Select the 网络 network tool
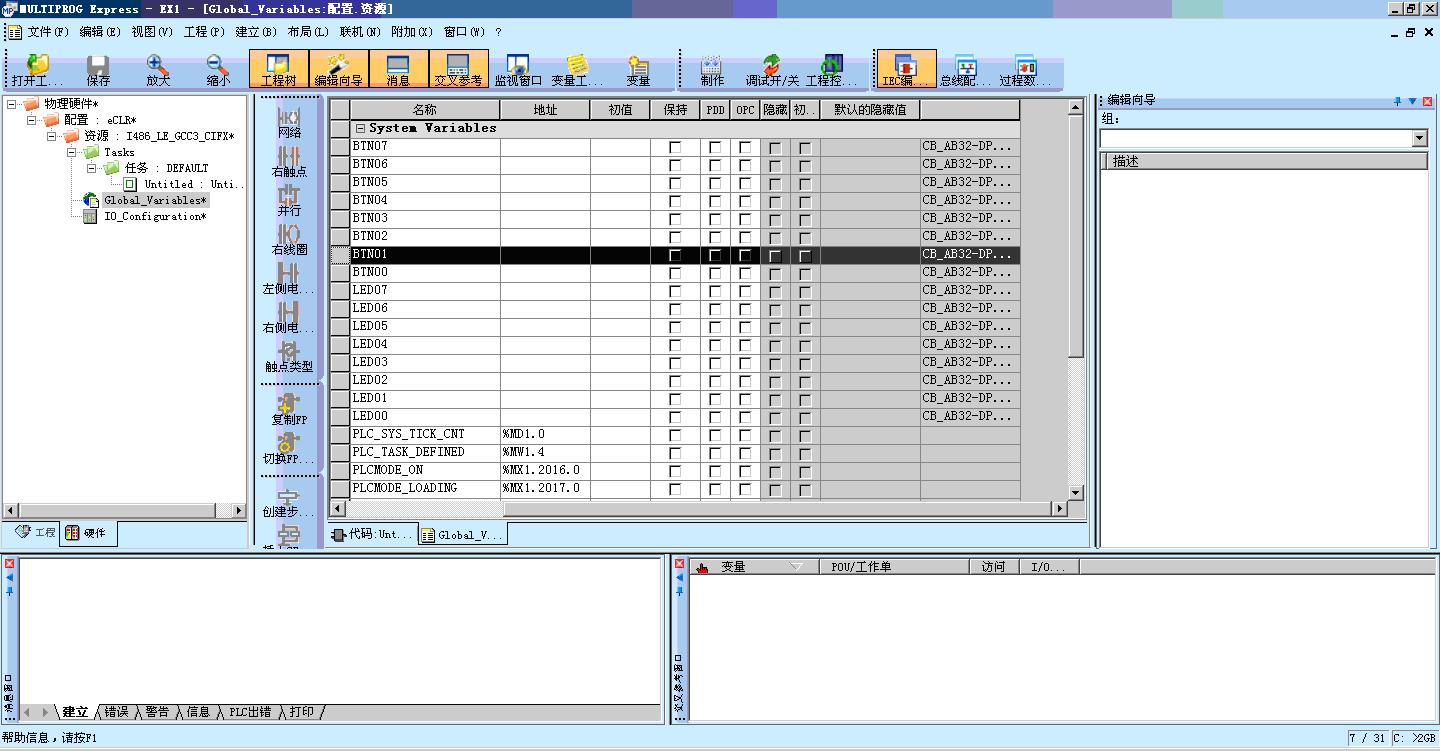This screenshot has width=1440, height=751. click(289, 120)
